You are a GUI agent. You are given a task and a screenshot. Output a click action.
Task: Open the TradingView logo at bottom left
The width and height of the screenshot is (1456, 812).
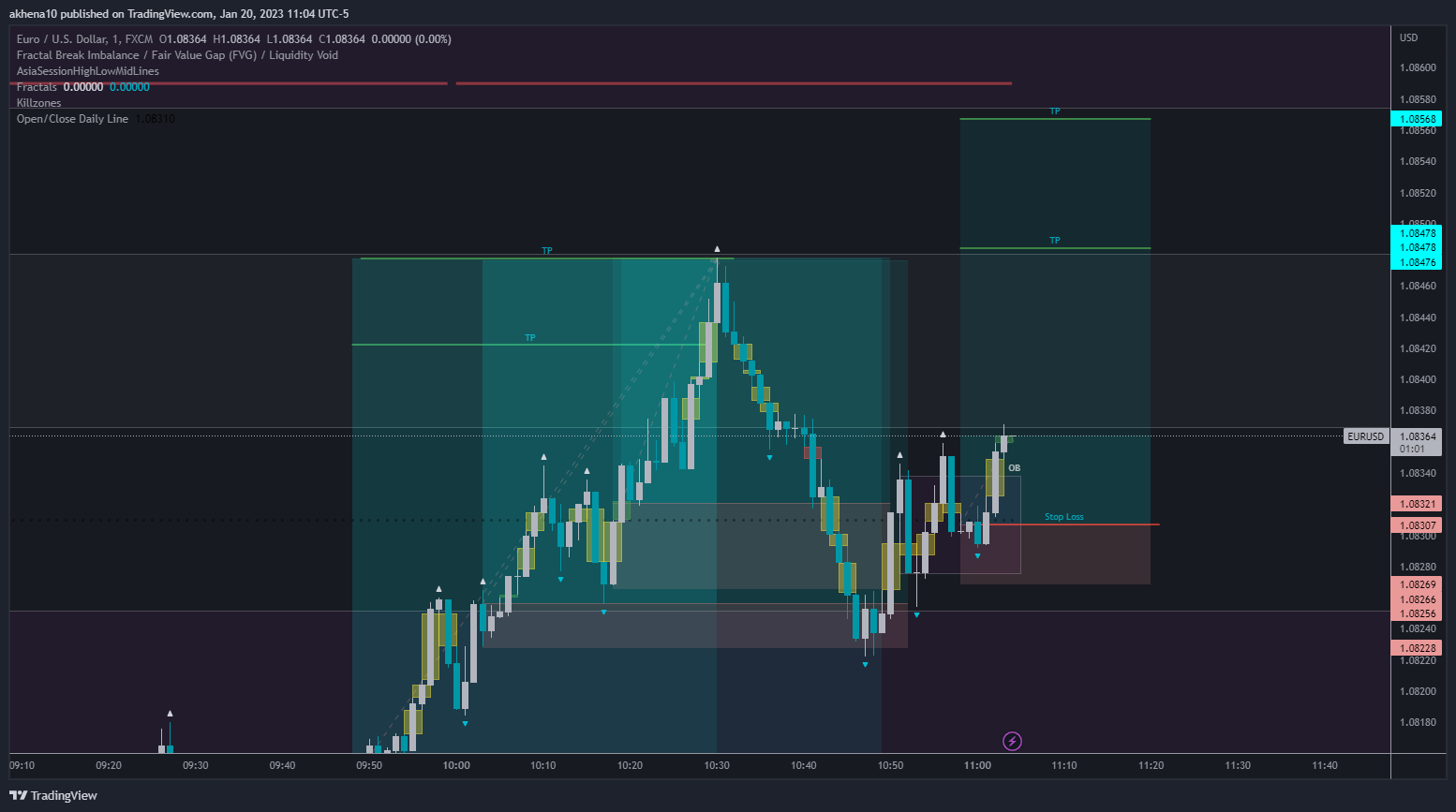click(x=53, y=795)
